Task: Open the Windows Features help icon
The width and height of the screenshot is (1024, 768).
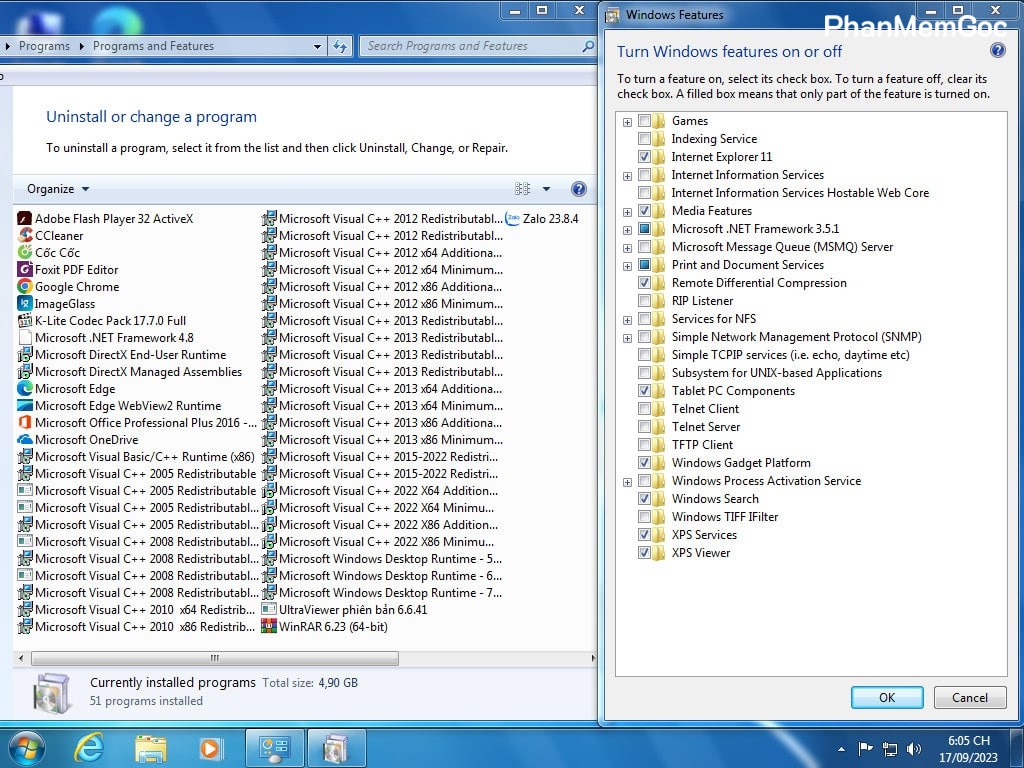Action: (997, 51)
